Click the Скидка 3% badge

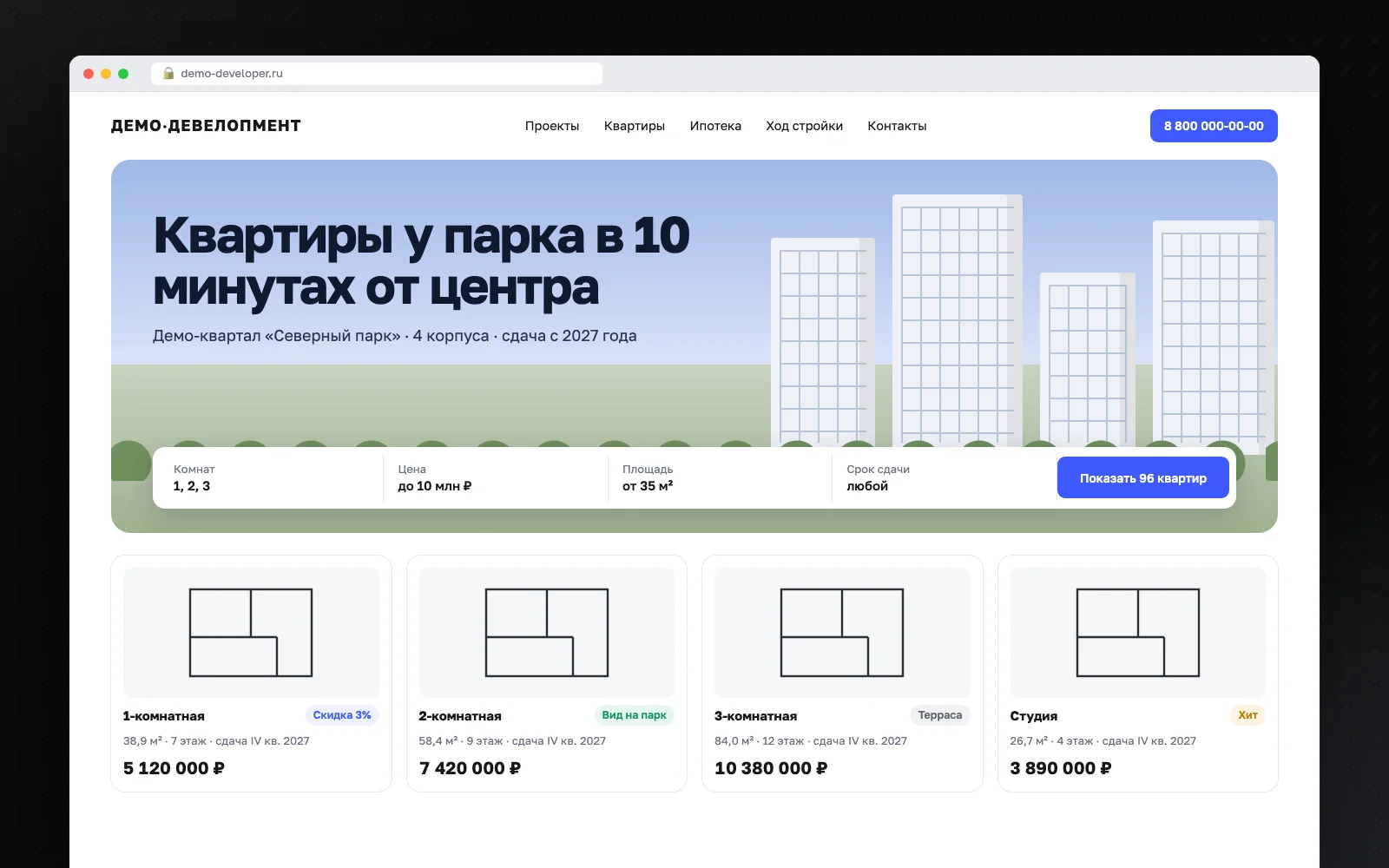tap(342, 715)
